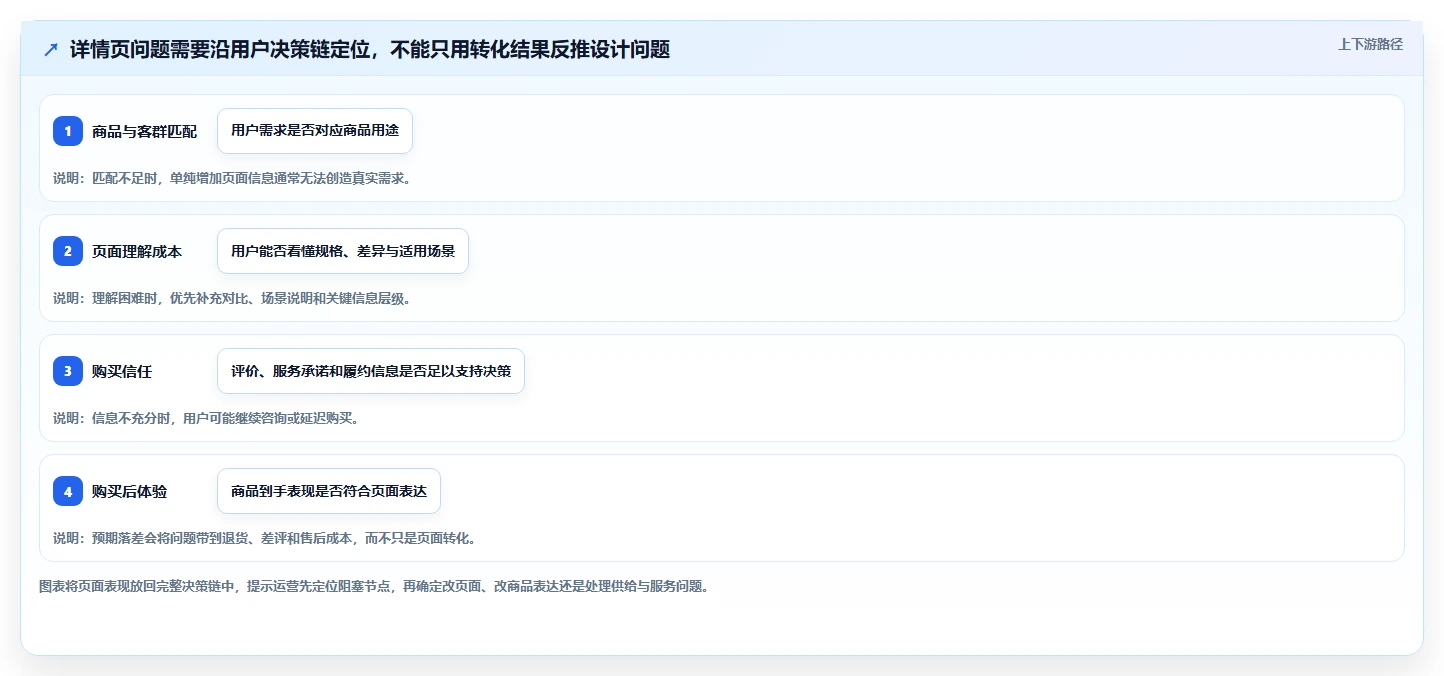1444x676 pixels.
Task: Click the main title 详情页问题需要沿用户决策链定位
Action: click(370, 49)
